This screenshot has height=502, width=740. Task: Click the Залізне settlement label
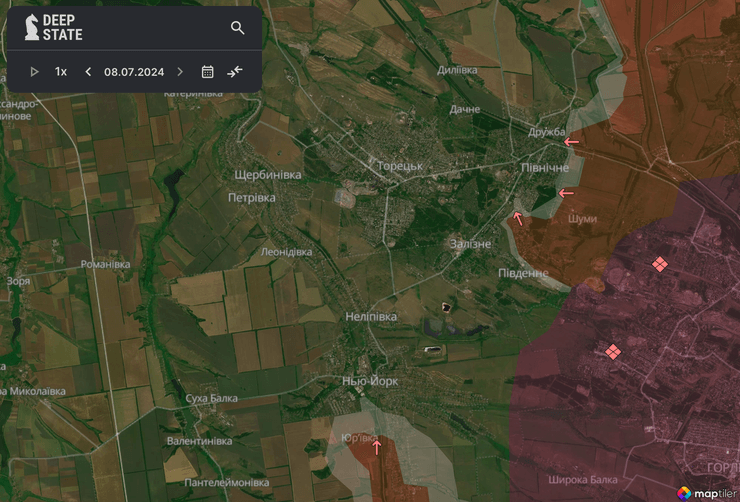(x=469, y=244)
